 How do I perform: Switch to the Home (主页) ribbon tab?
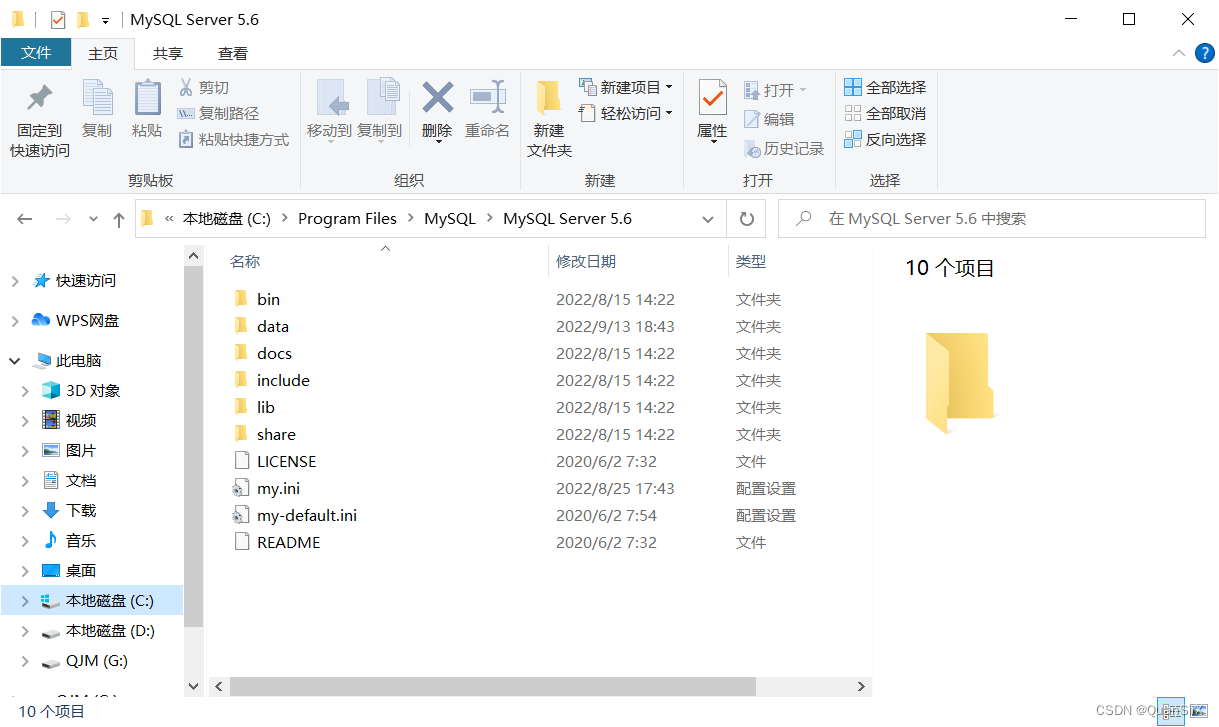103,54
